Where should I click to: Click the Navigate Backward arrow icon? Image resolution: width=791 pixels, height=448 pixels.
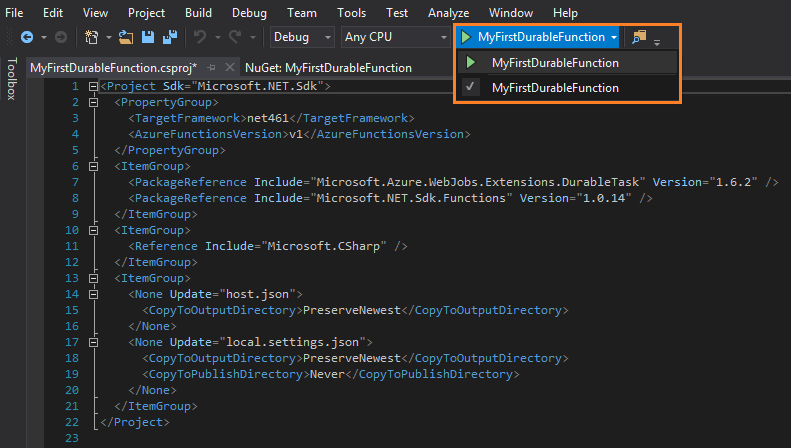(x=27, y=37)
